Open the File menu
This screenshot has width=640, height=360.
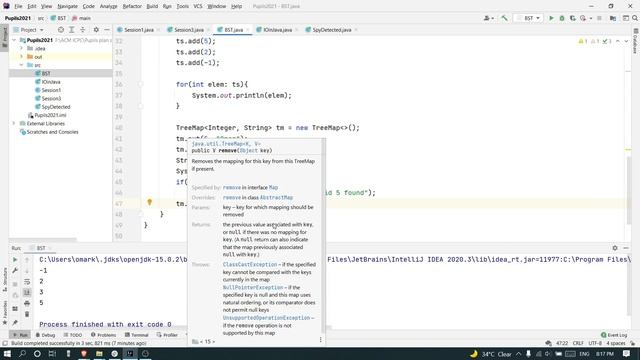coord(18,6)
